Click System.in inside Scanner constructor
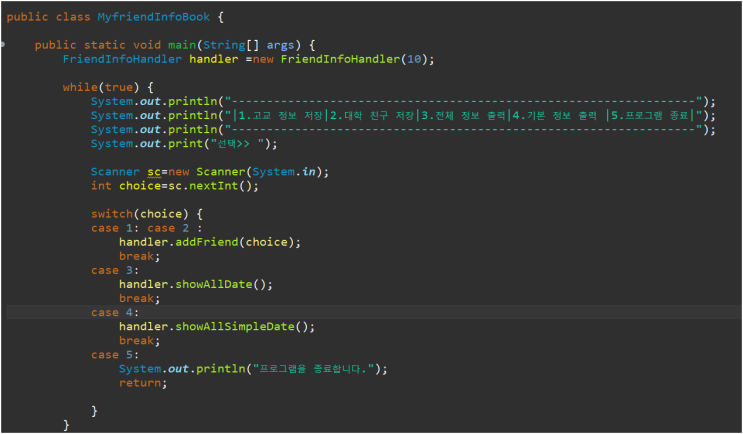The height and width of the screenshot is (434, 743). [284, 172]
